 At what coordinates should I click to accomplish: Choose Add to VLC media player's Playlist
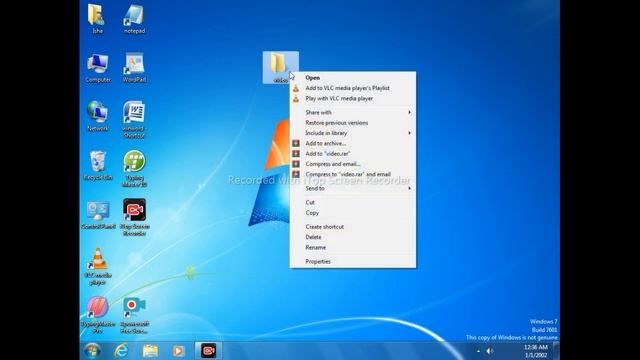[353, 88]
